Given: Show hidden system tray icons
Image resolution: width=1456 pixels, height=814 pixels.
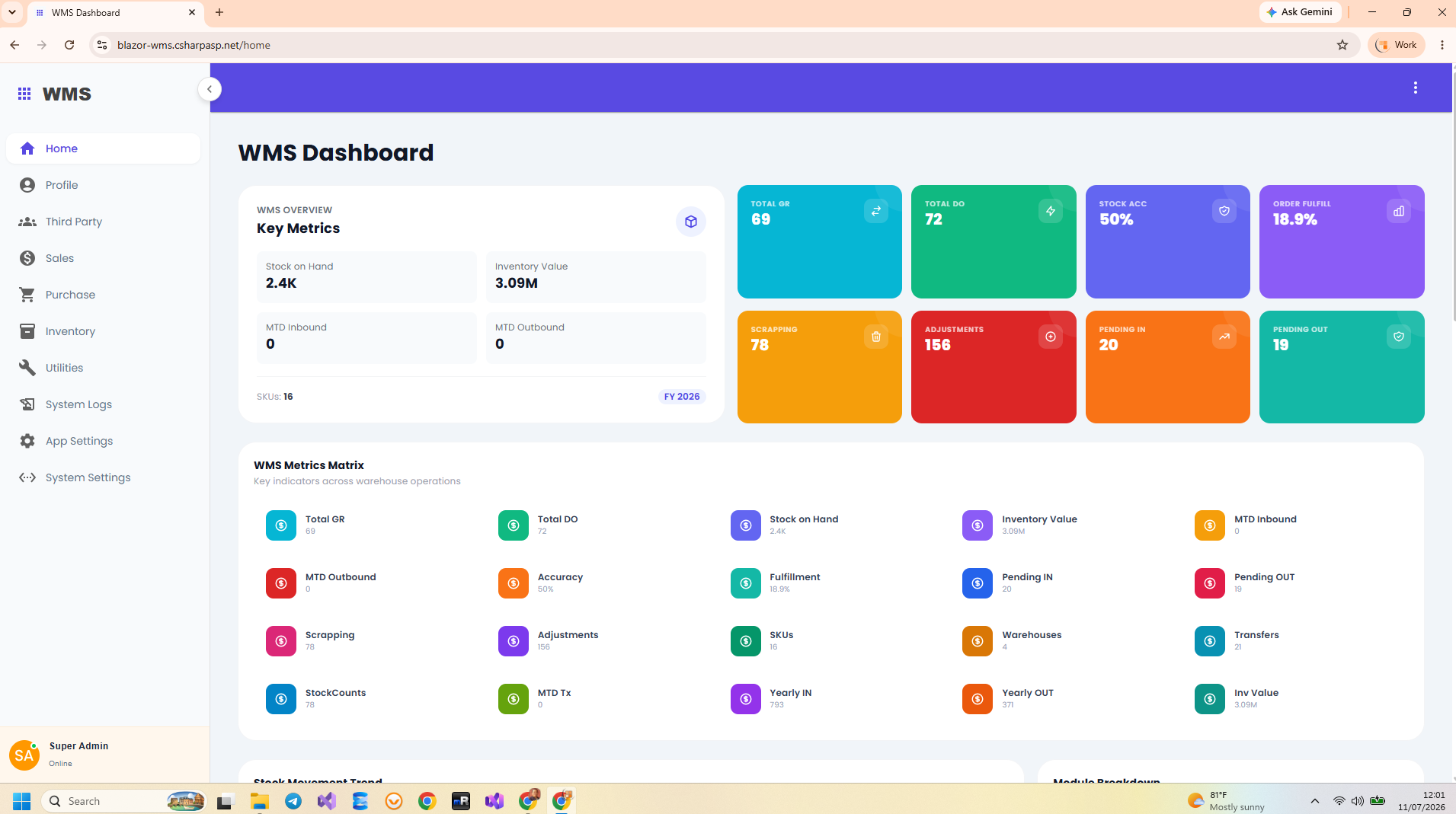Looking at the screenshot, I should tap(1314, 801).
